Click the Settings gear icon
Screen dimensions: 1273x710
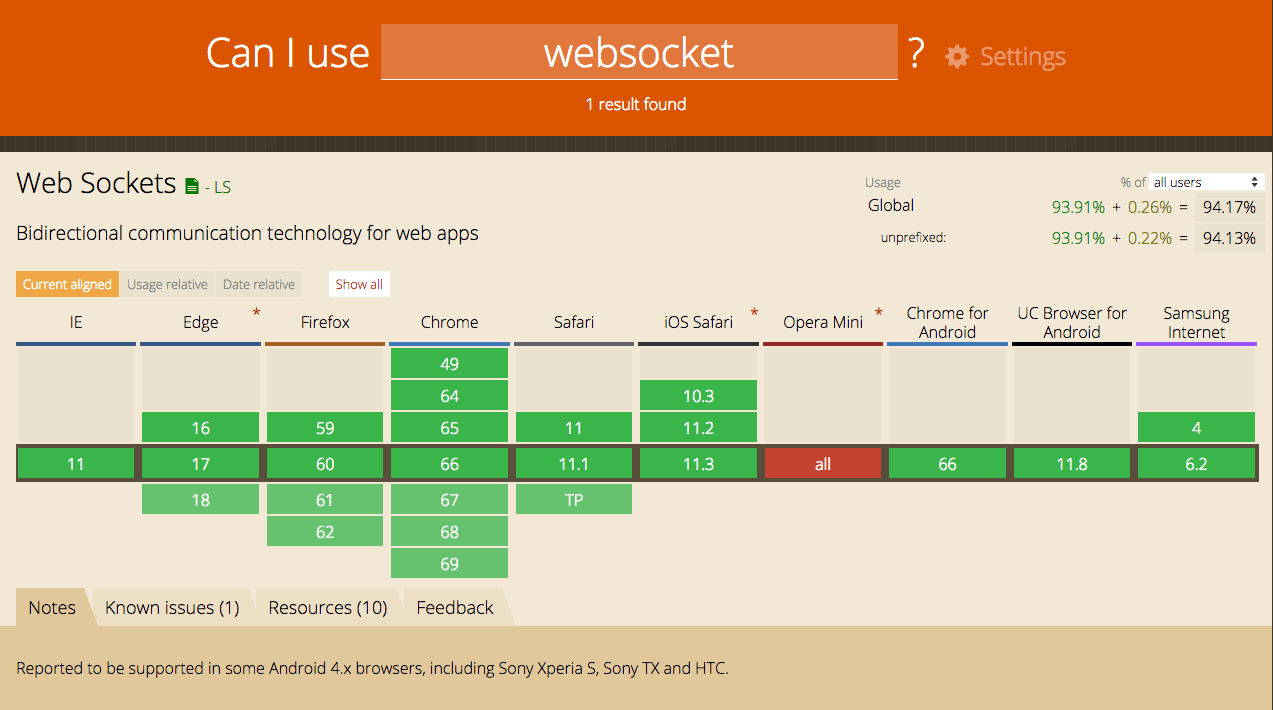(957, 56)
